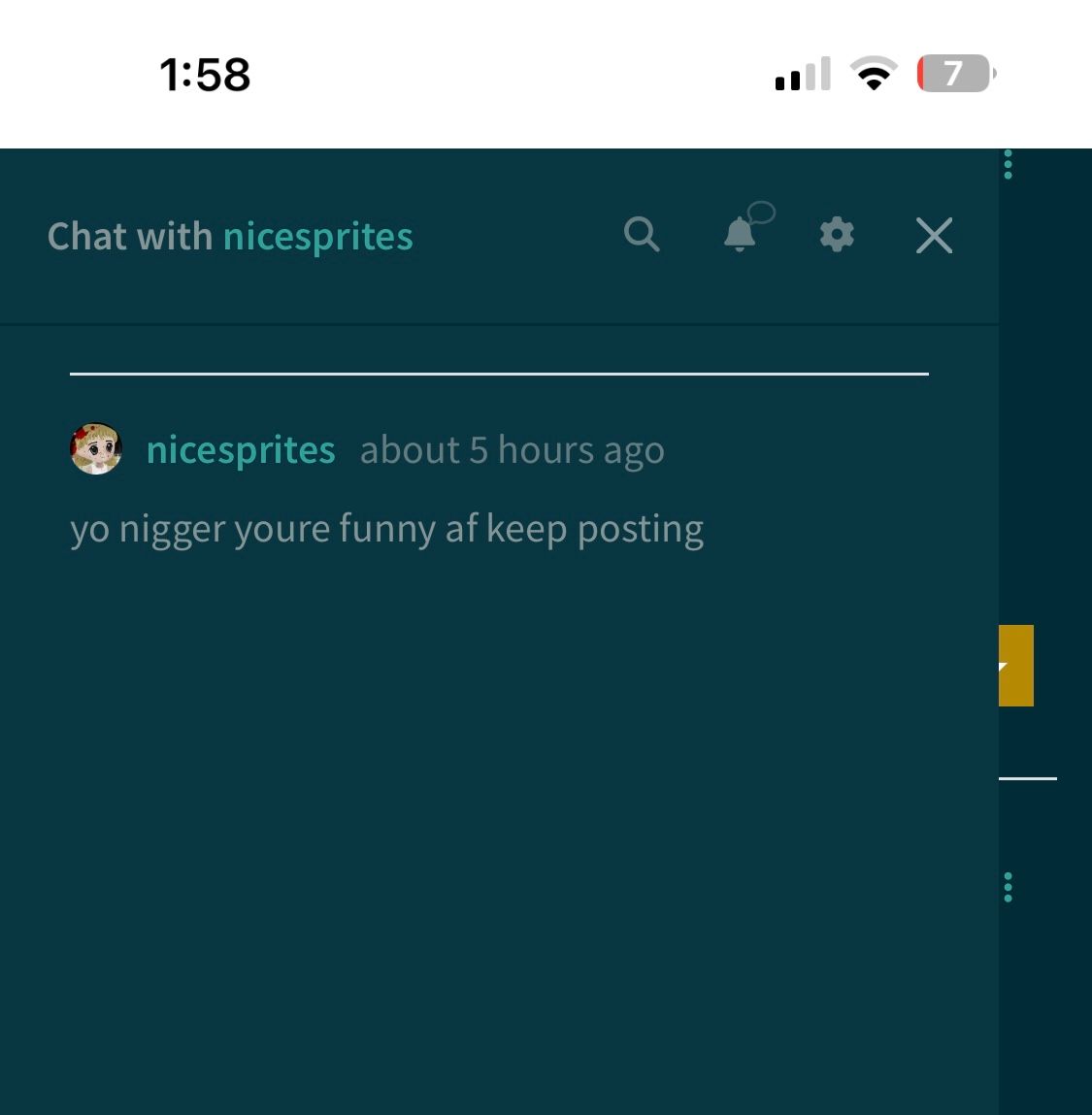Open the lower three-dot menu on right edge

coord(1009,888)
